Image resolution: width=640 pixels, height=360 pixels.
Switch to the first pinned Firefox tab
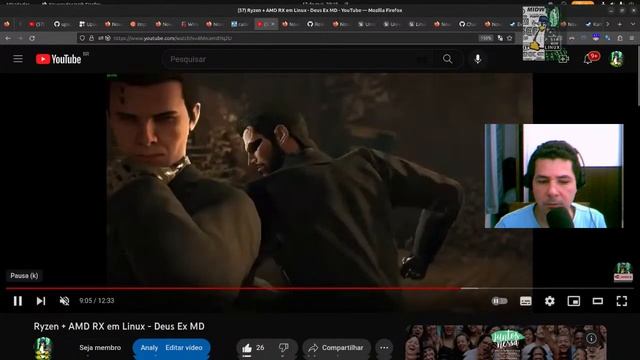(7, 24)
